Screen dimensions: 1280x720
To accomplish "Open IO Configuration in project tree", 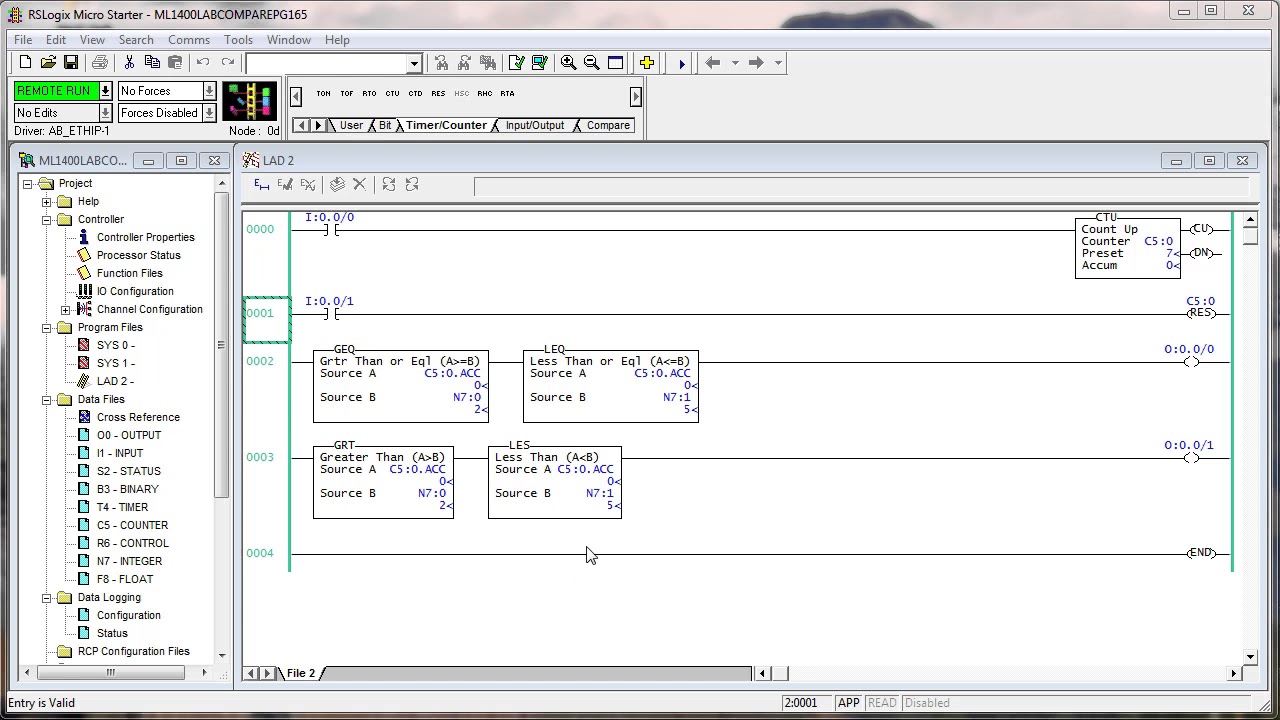I will tap(135, 292).
